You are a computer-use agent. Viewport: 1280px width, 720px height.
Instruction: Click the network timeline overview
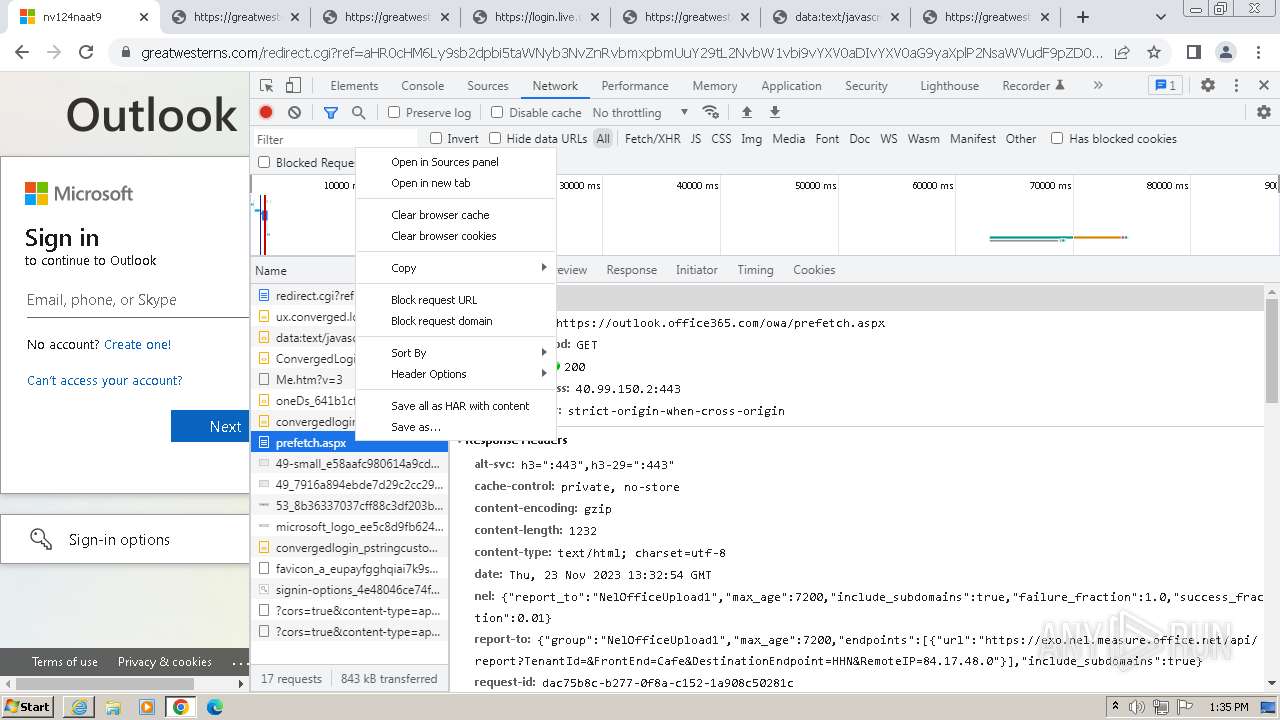(x=764, y=215)
